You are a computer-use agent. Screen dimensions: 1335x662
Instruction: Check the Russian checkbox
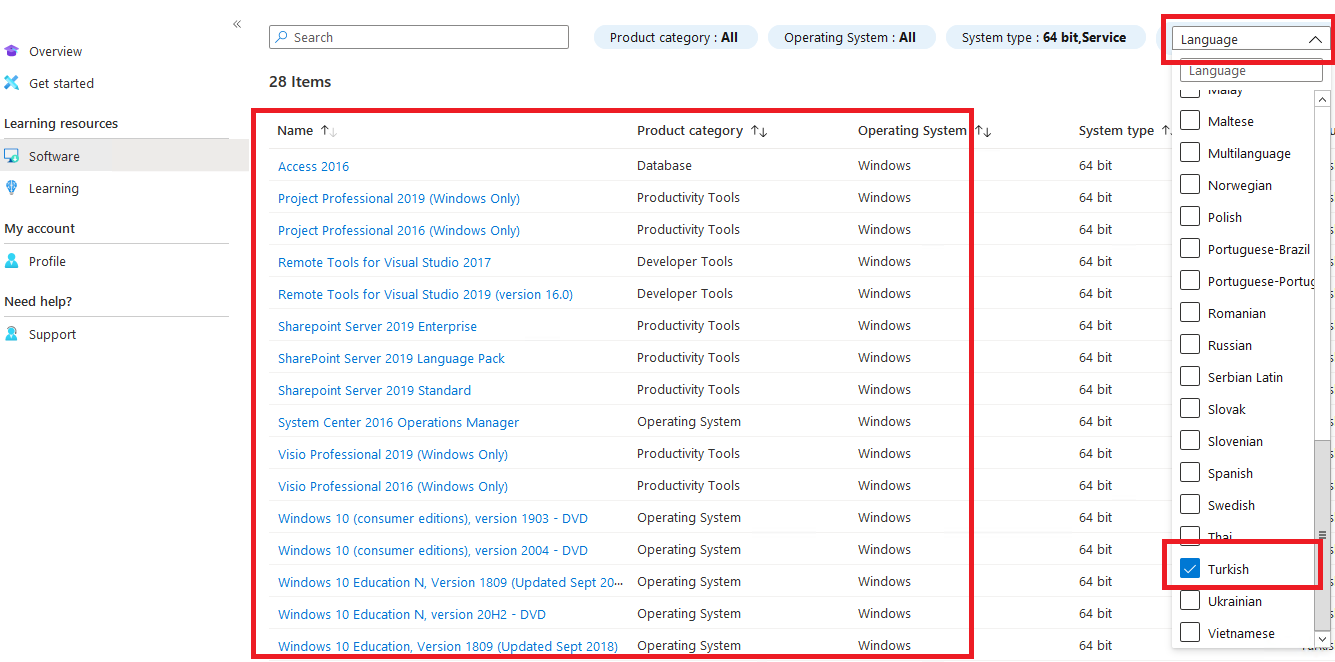[1190, 345]
